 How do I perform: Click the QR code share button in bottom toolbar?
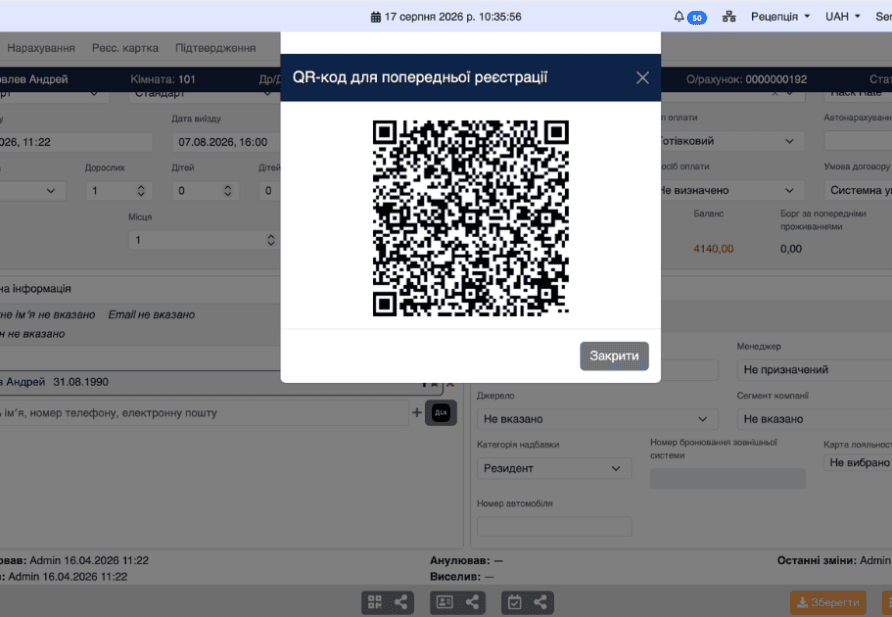click(388, 602)
